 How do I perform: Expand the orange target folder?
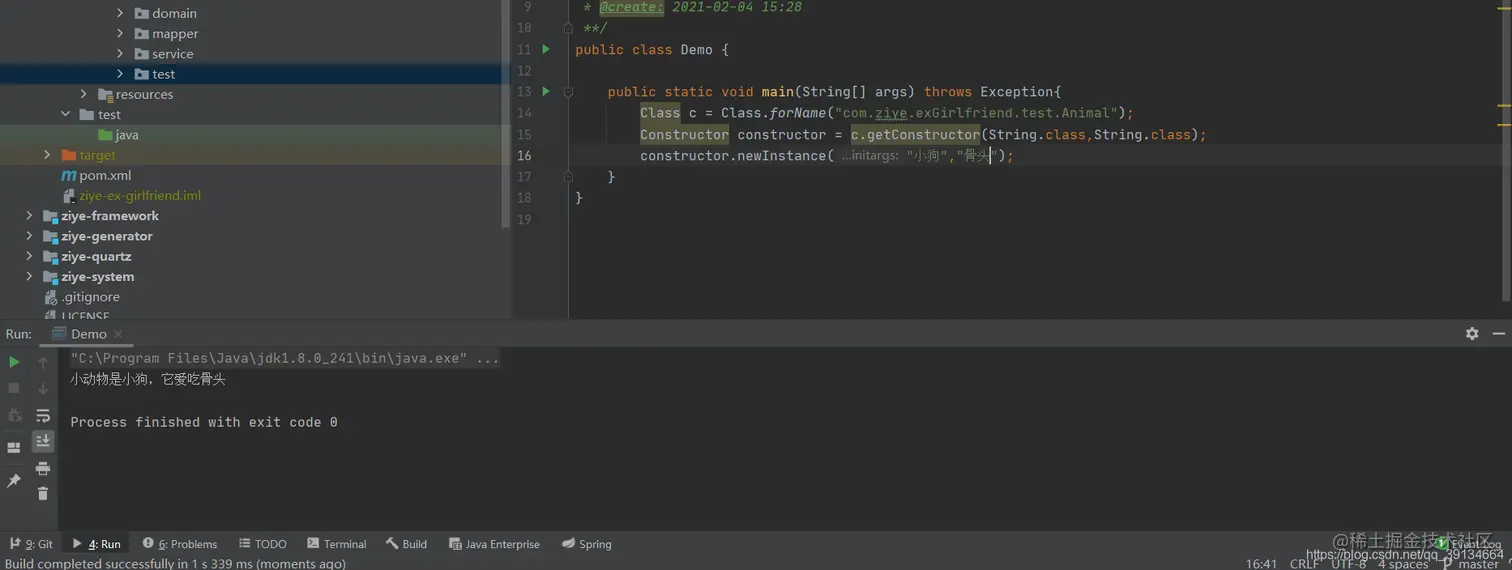(x=47, y=155)
